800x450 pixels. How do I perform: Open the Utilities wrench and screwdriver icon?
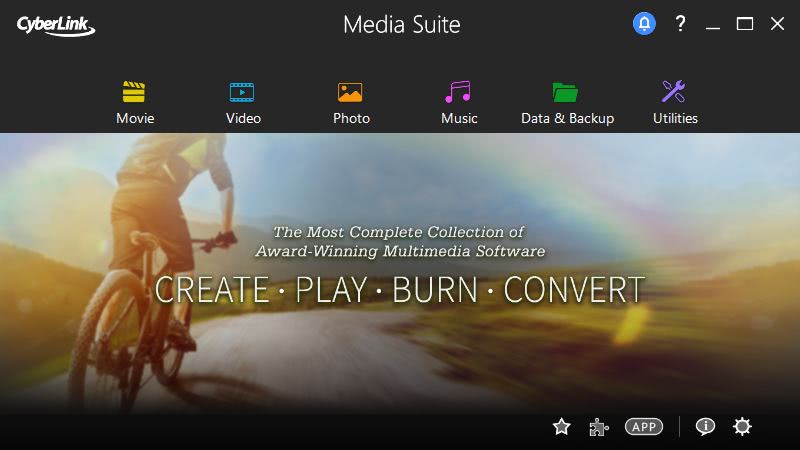[673, 92]
